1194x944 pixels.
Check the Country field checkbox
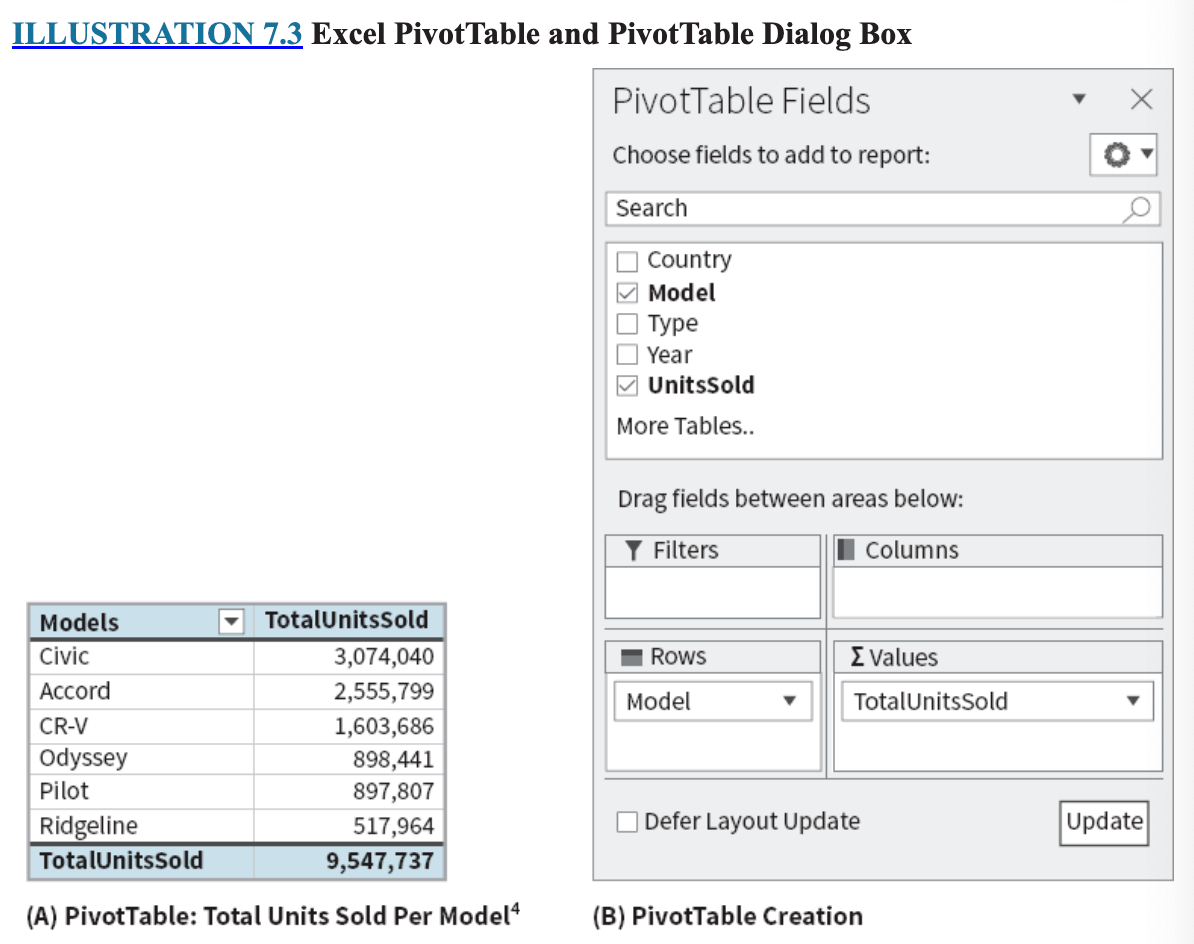coord(627,261)
